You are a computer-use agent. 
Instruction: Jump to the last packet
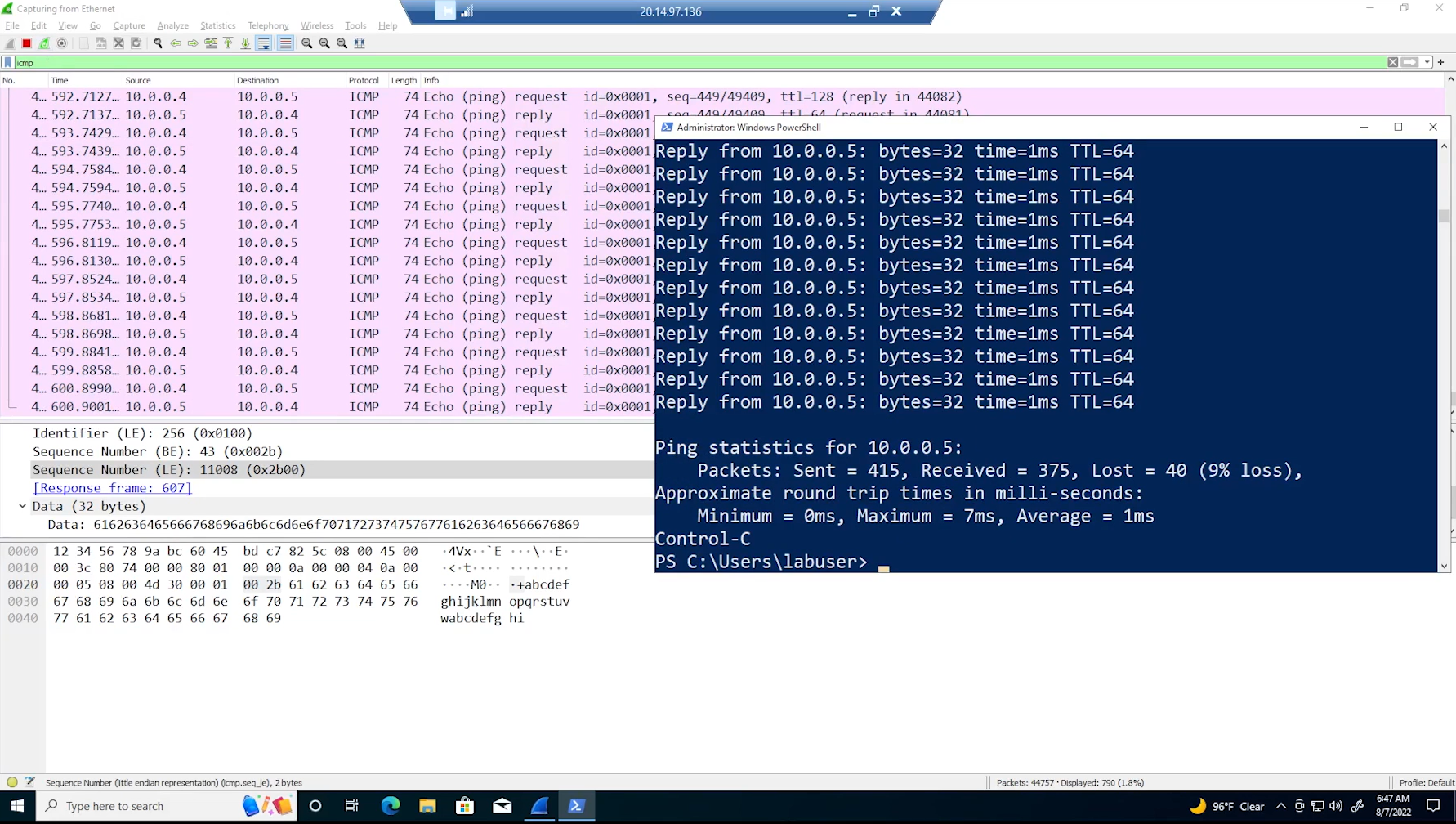[x=245, y=43]
